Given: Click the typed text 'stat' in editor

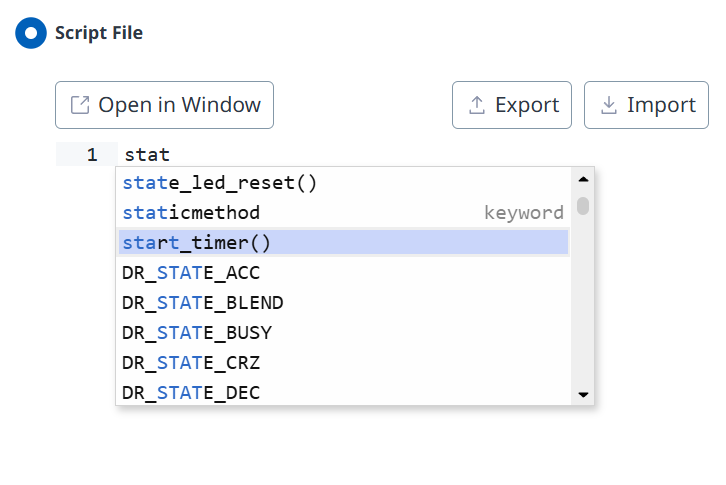Looking at the screenshot, I should pos(147,155).
